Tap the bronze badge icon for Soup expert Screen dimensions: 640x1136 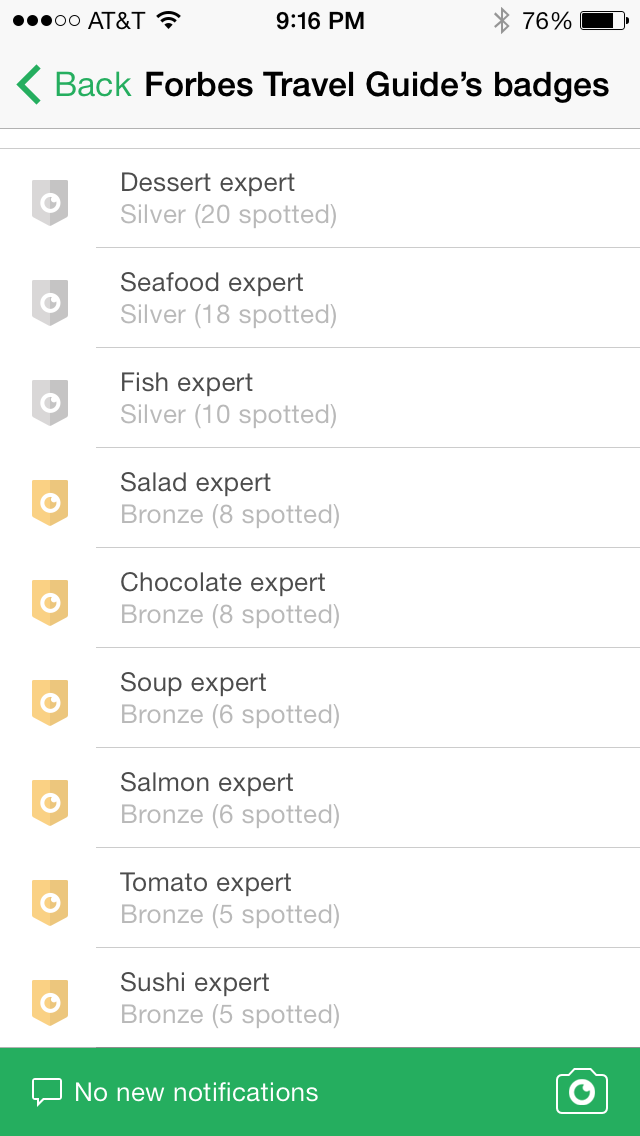(x=50, y=702)
